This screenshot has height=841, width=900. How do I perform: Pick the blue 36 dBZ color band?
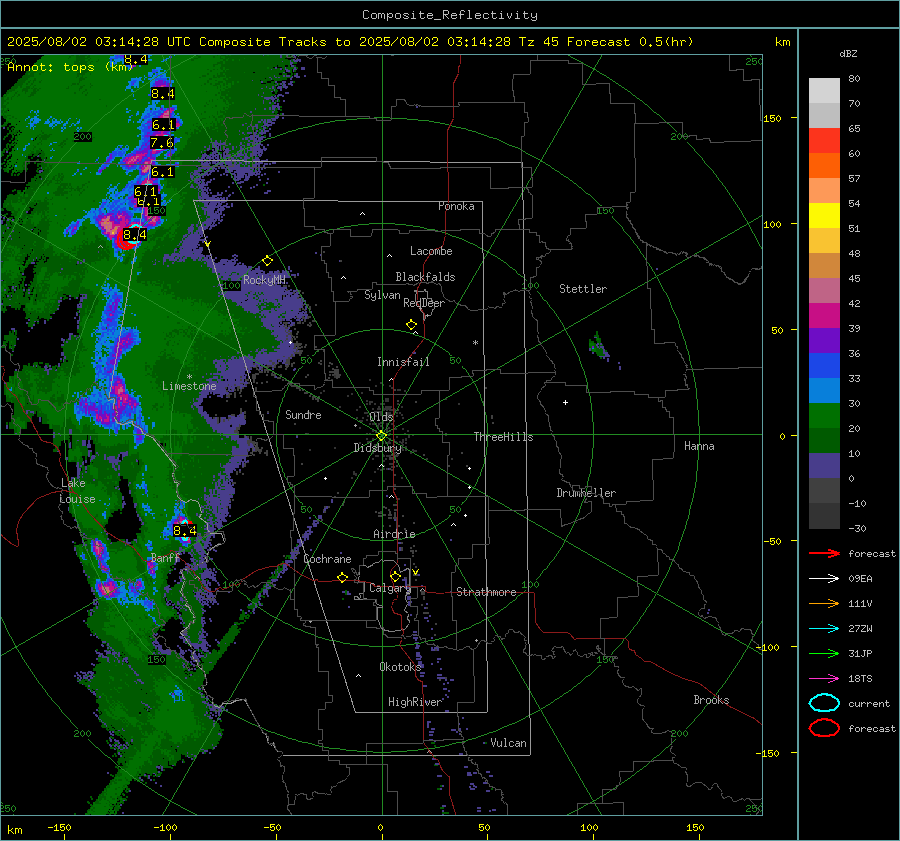coord(824,365)
